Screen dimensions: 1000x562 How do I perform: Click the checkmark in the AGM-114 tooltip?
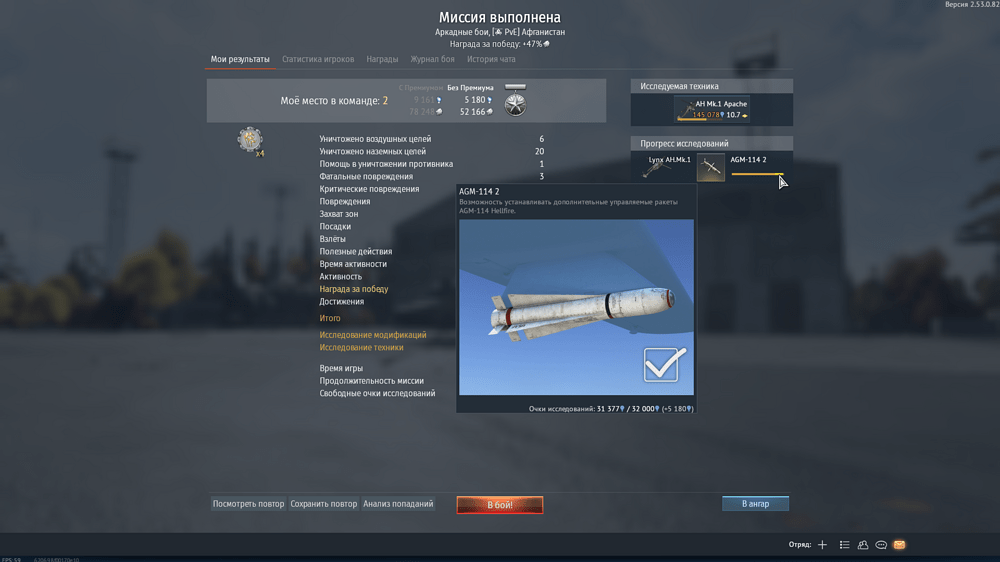pos(665,365)
